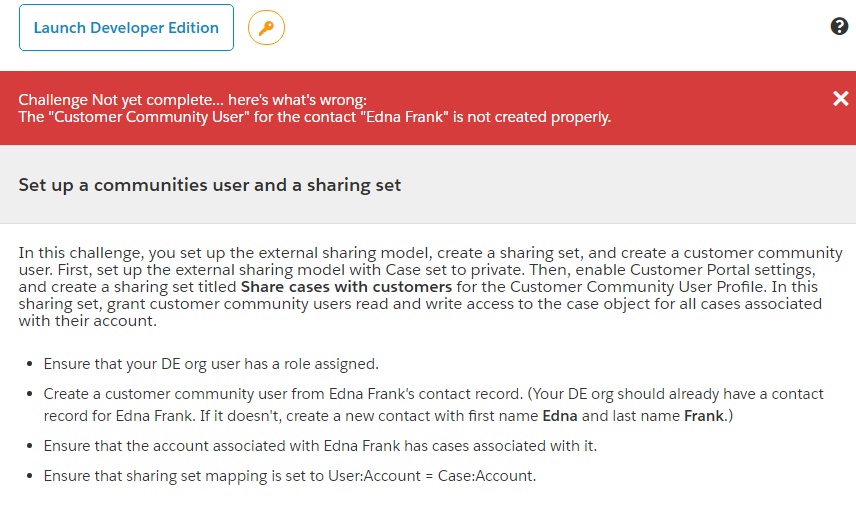Click the Edna Frank not created properly error line
Image resolution: width=856 pixels, height=506 pixels.
tap(315, 117)
